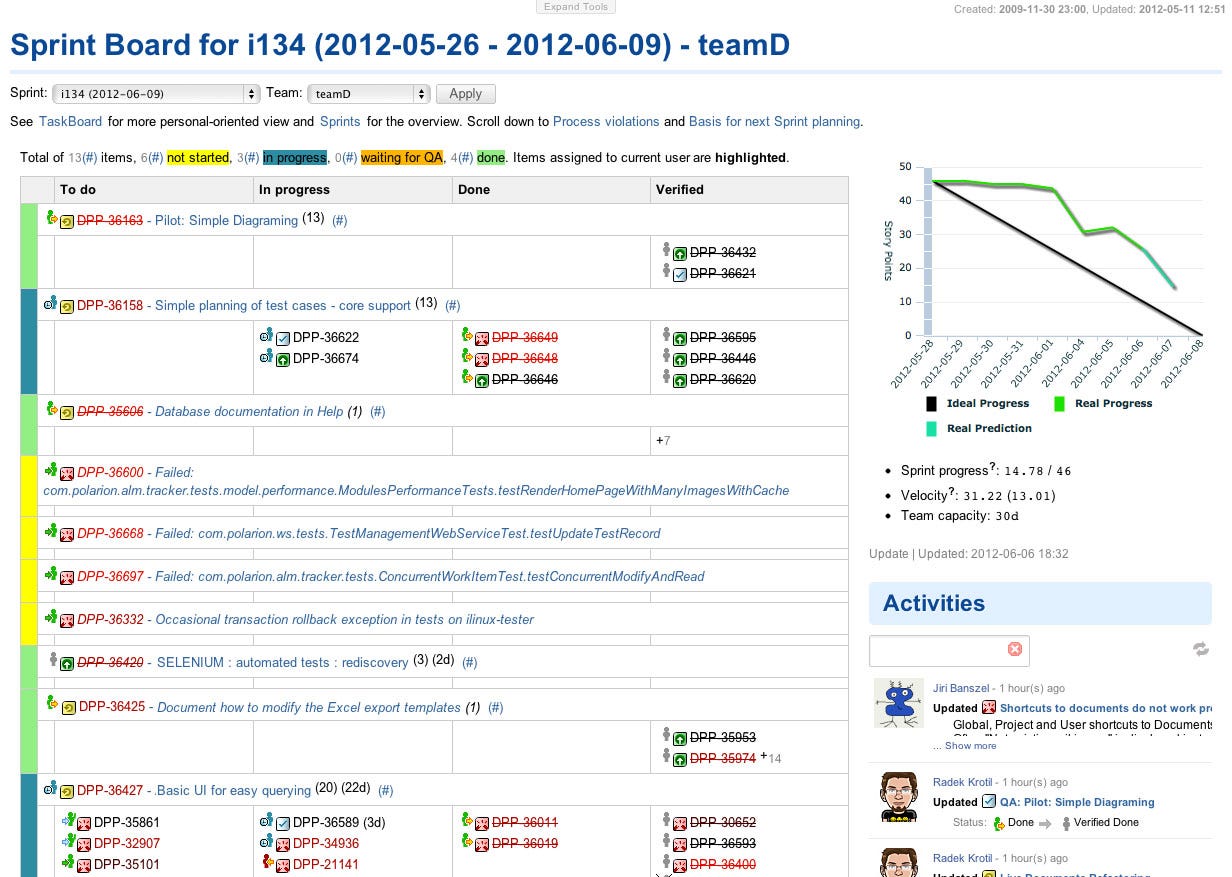
Task: Click the red defect icon beside DPP-36649
Action: pos(481,338)
